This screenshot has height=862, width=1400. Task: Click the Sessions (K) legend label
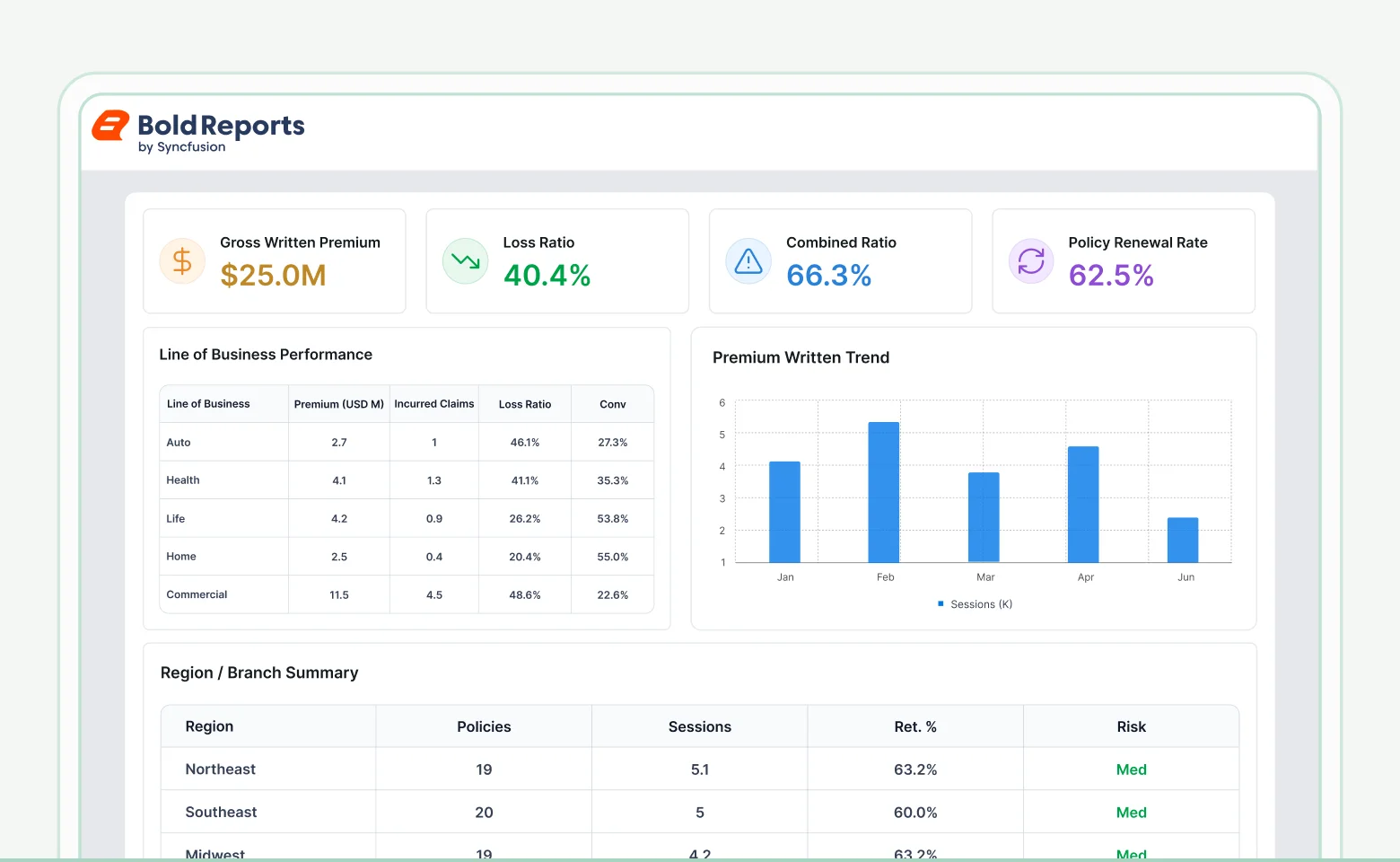(x=982, y=604)
